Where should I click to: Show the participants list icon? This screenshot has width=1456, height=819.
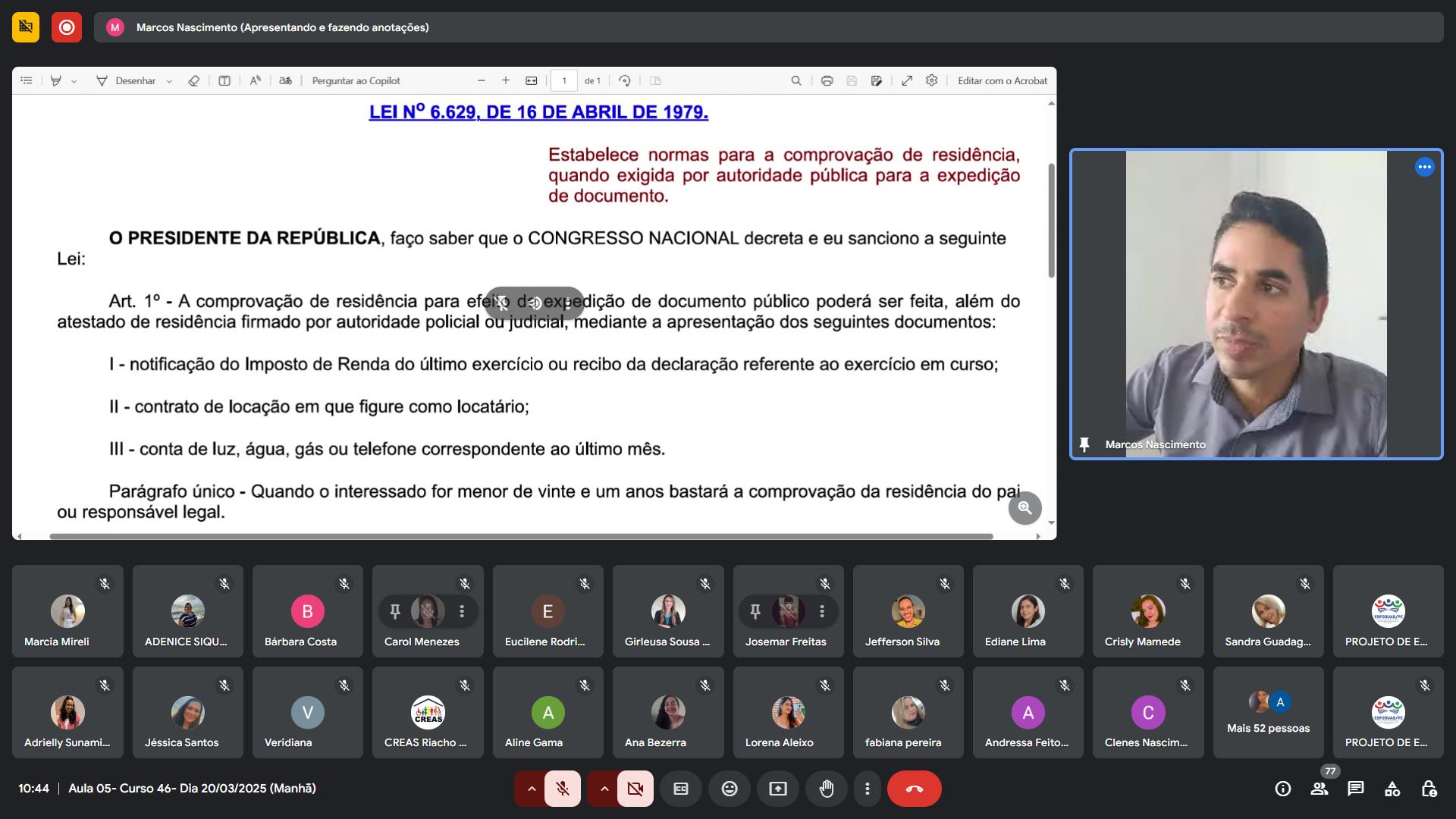coord(1319,789)
